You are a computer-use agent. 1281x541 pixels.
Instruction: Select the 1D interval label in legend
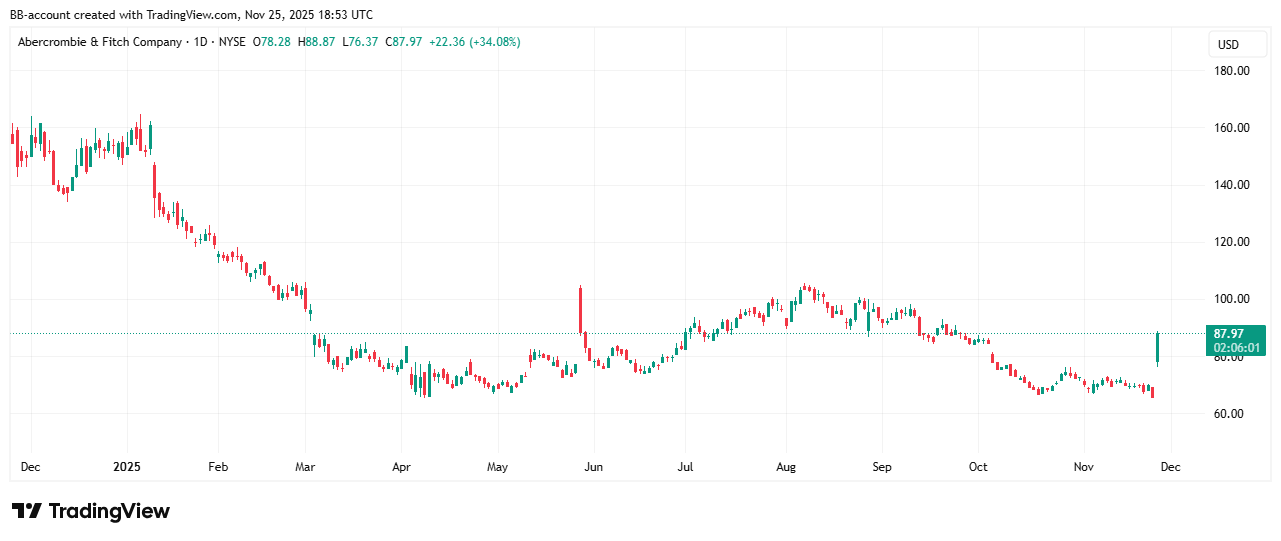tap(201, 42)
